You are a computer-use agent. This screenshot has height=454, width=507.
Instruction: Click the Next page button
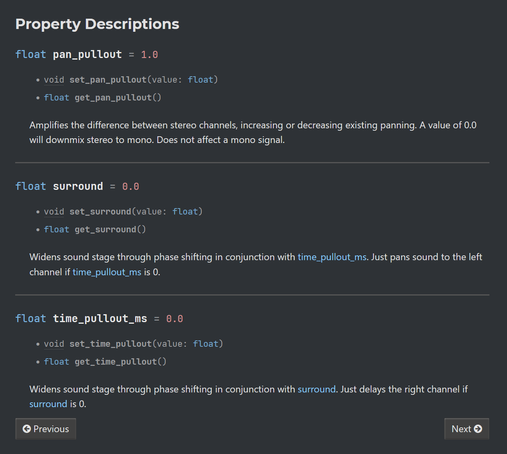(x=466, y=429)
